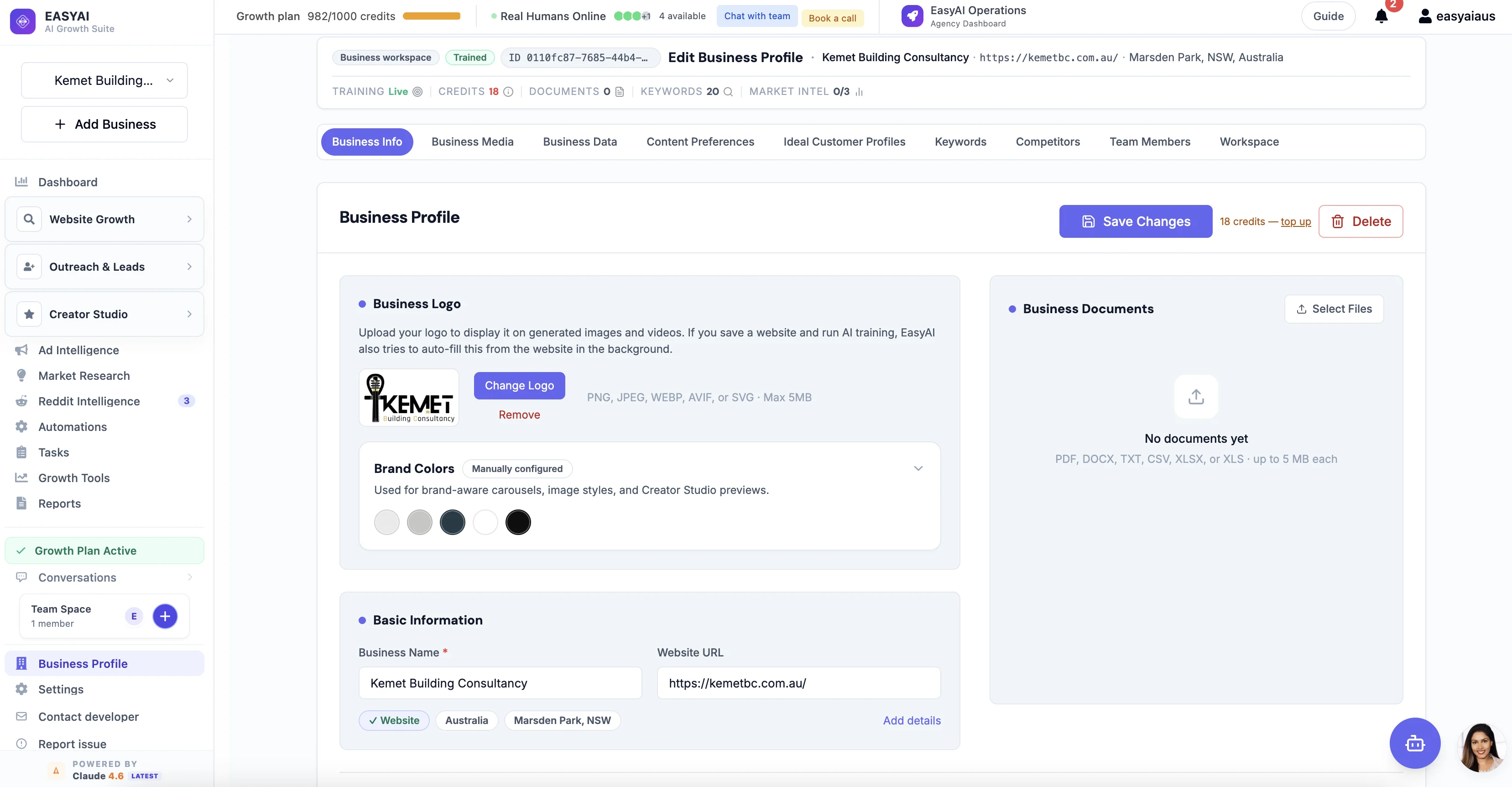Click the Creator Studio star icon
Viewport: 1512px width, 787px height.
tap(29, 314)
